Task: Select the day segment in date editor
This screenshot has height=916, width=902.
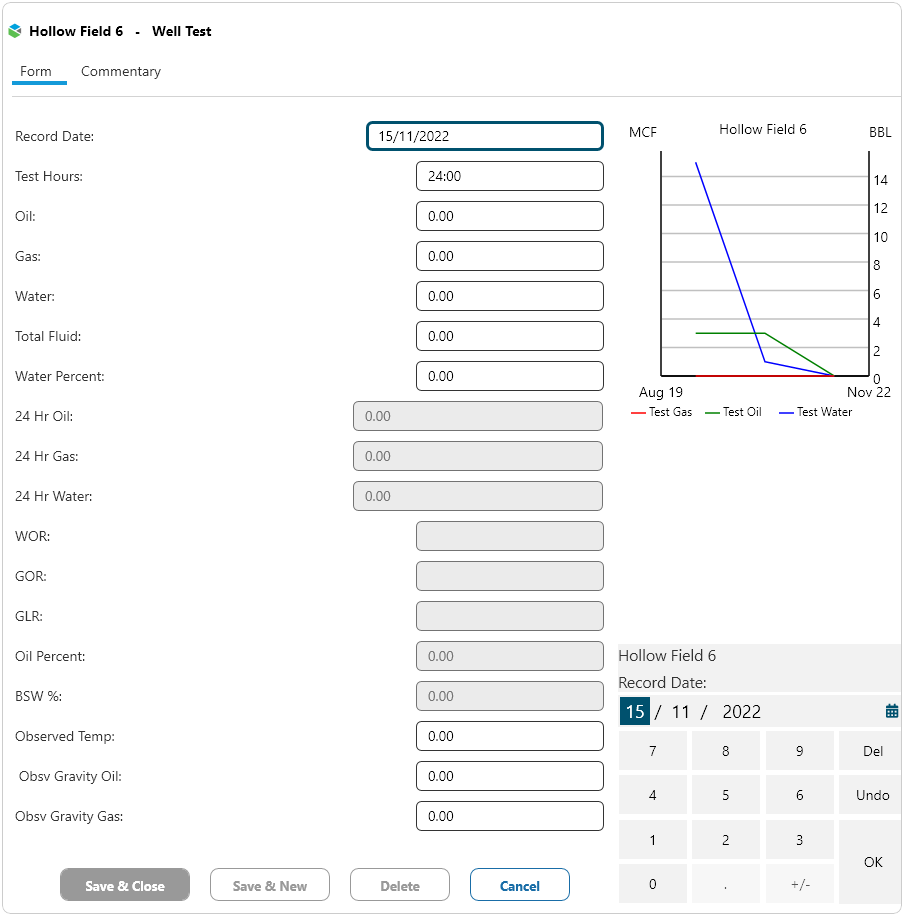Action: point(635,712)
